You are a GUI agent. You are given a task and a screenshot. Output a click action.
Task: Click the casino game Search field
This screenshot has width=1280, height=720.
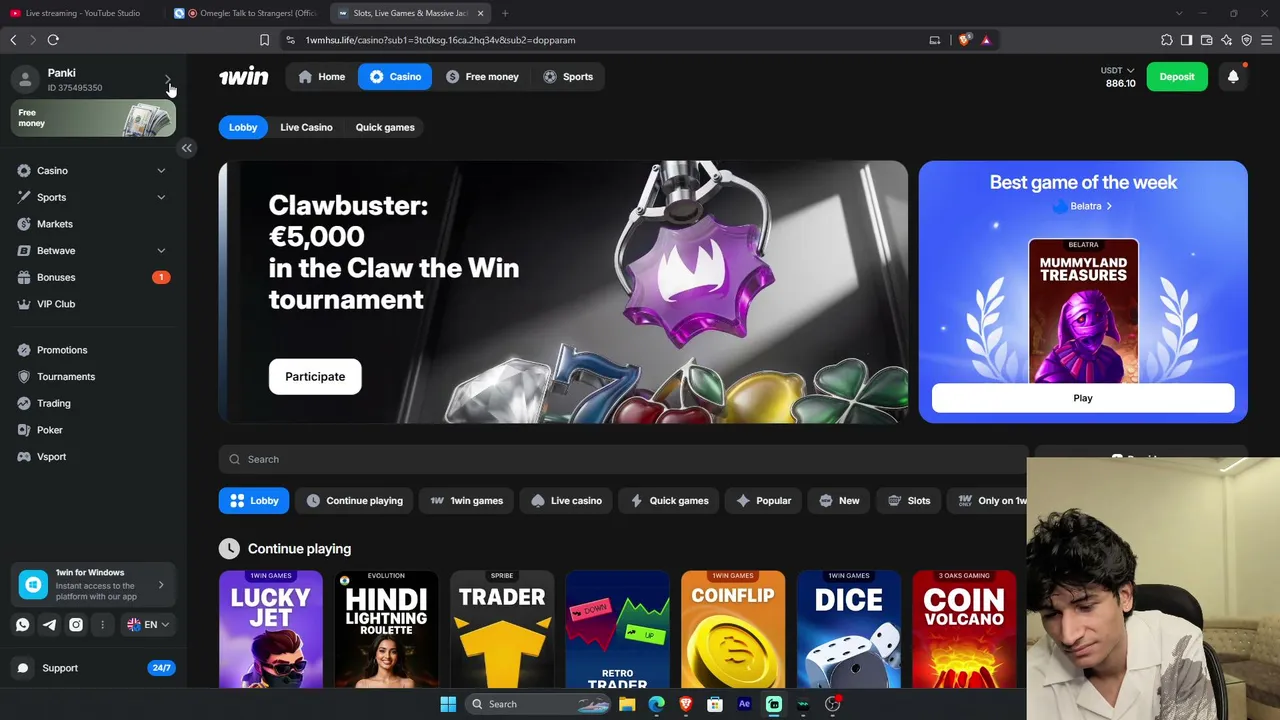pyautogui.click(x=623, y=459)
